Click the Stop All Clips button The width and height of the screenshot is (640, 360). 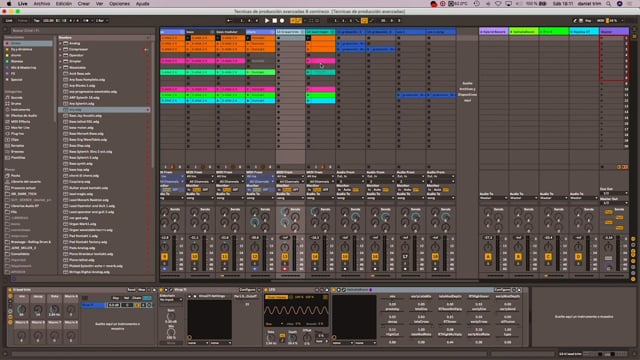coord(602,167)
